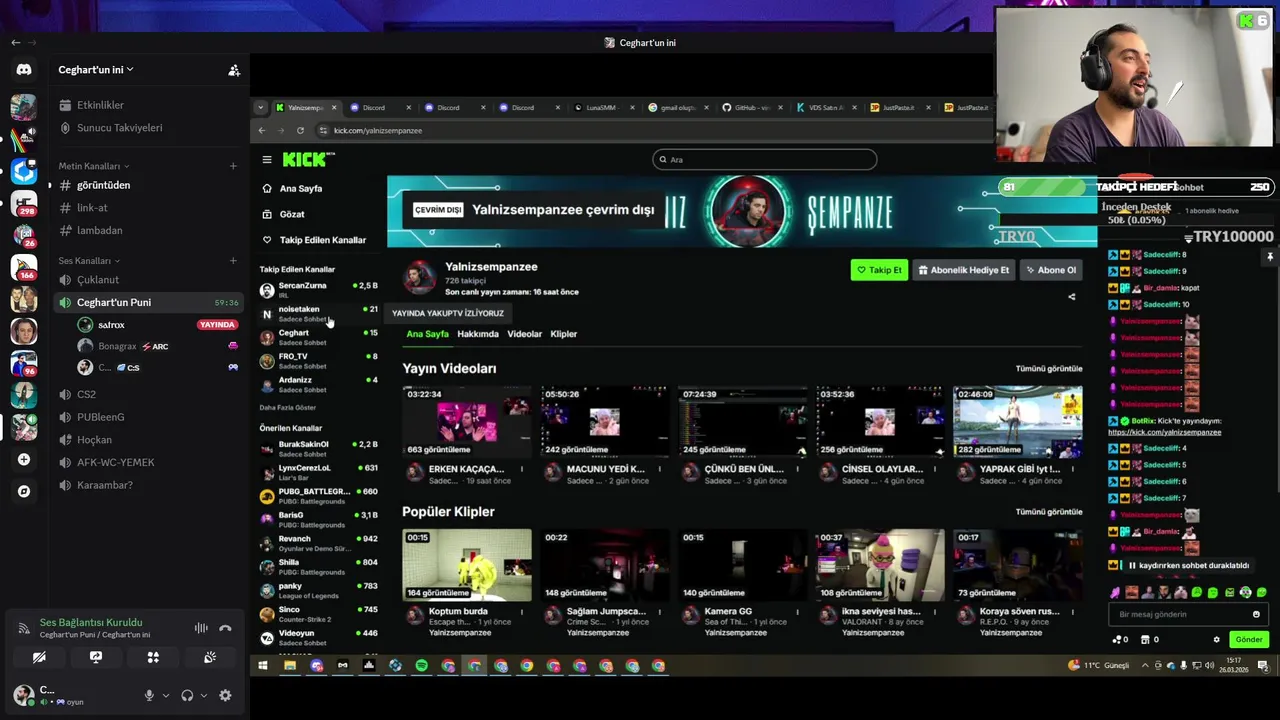Image resolution: width=1280 pixels, height=720 pixels.
Task: Deafen using the headphones icon
Action: click(187, 695)
